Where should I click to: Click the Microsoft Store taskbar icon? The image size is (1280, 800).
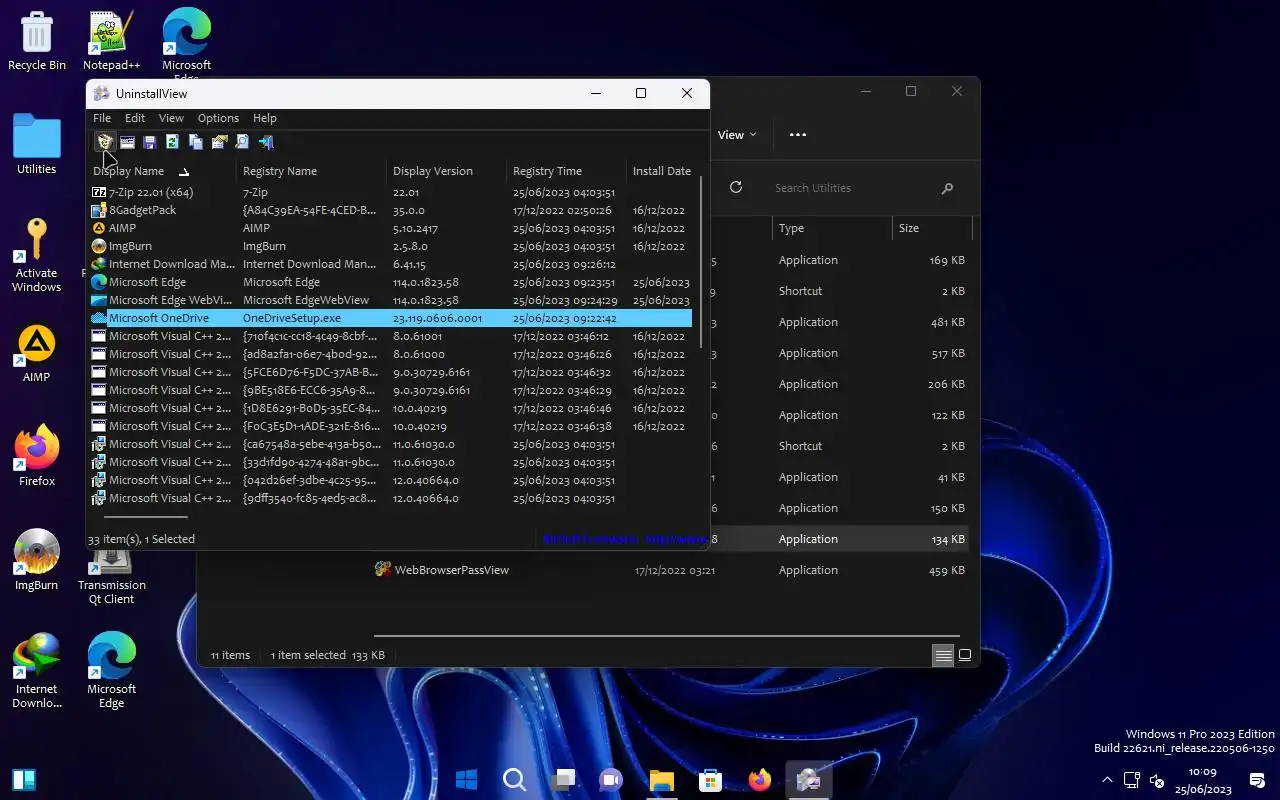[710, 779]
